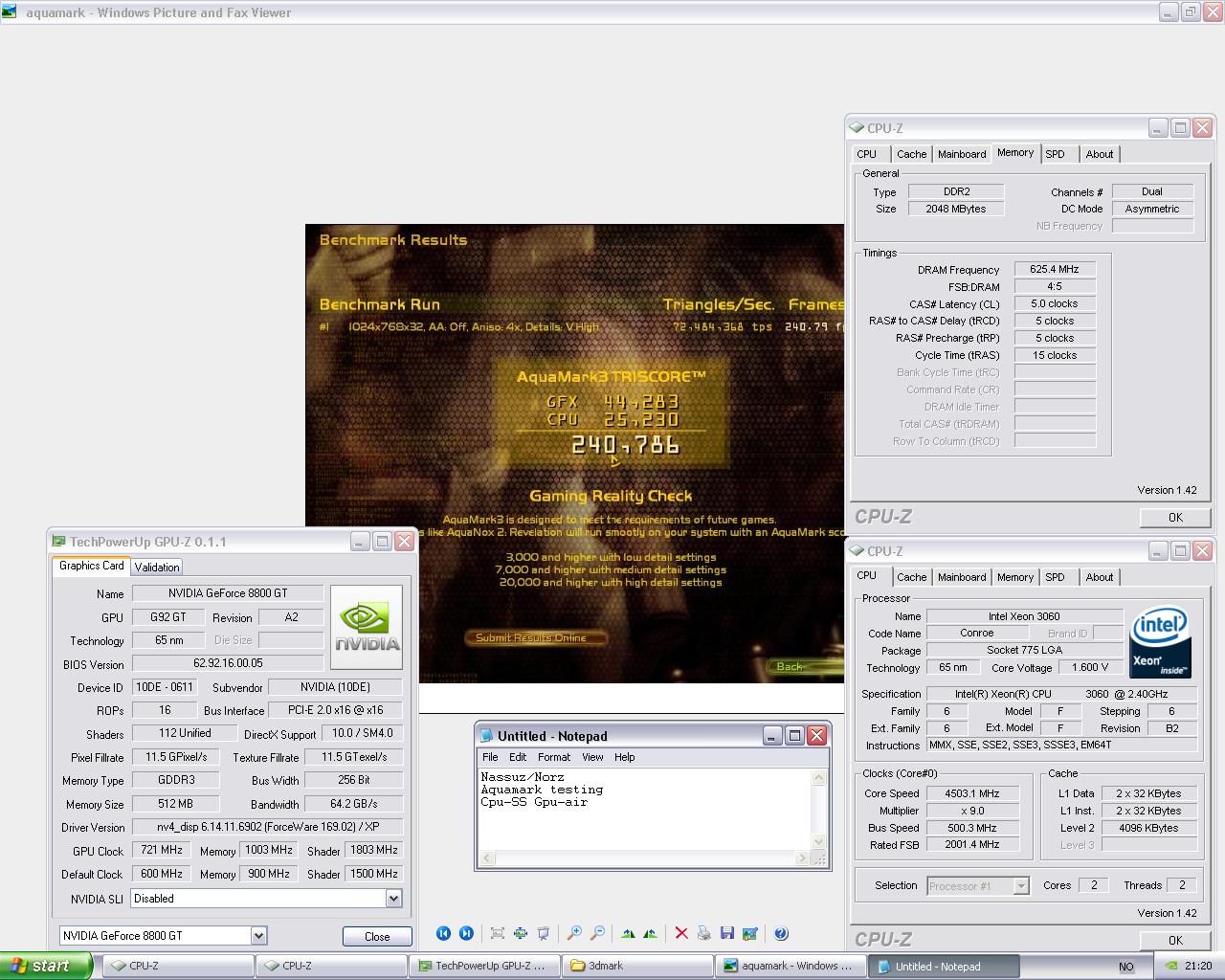This screenshot has width=1225, height=980.
Task: Open Notepad View menu
Action: pyautogui.click(x=592, y=757)
